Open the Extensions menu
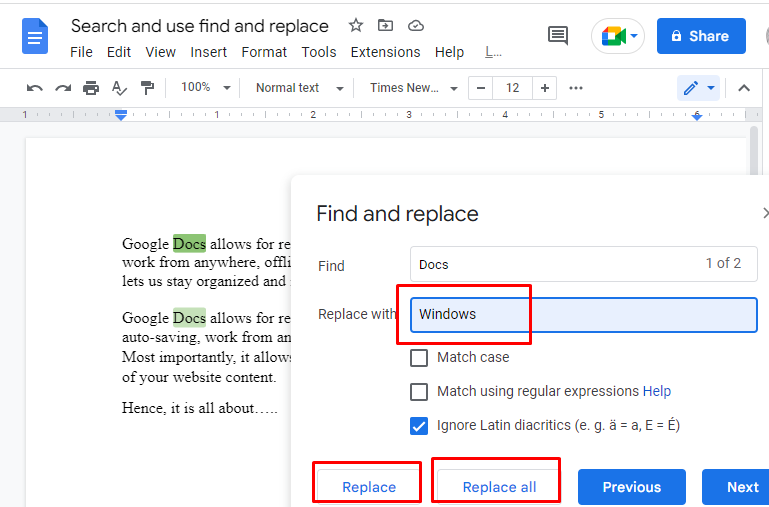Image resolution: width=769 pixels, height=507 pixels. coord(385,52)
